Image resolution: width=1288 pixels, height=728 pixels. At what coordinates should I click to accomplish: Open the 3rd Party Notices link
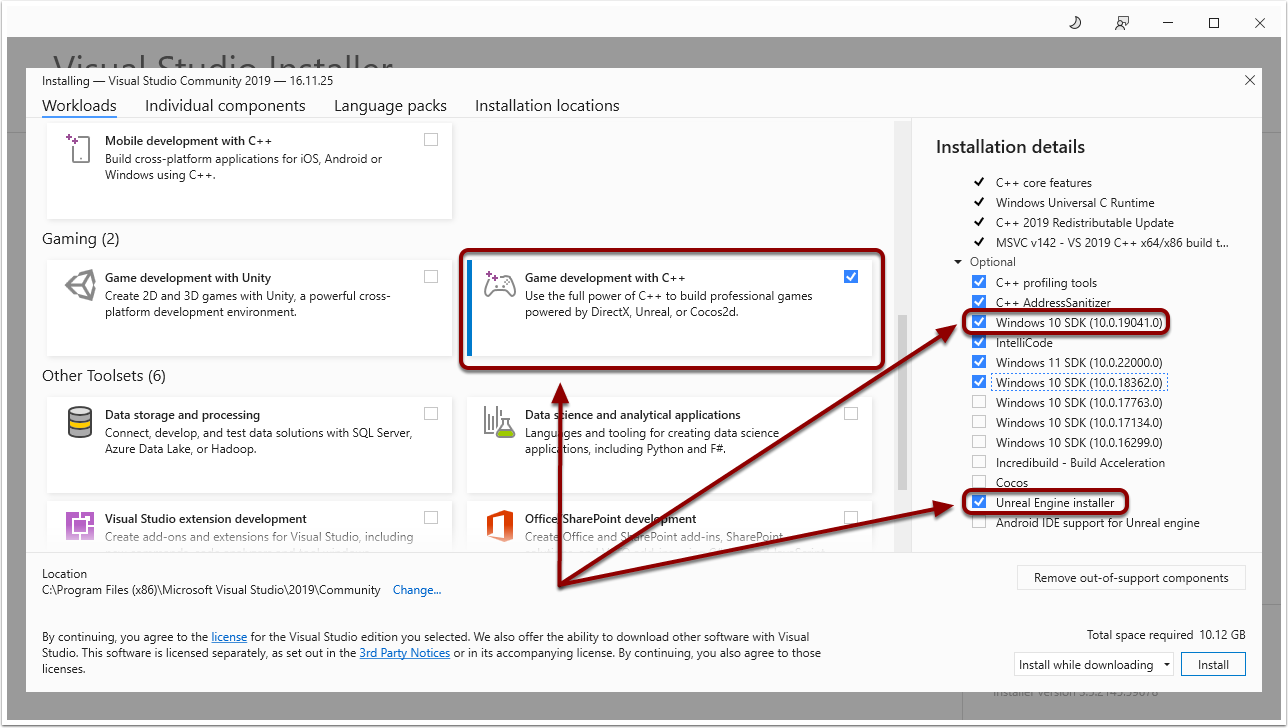(405, 653)
